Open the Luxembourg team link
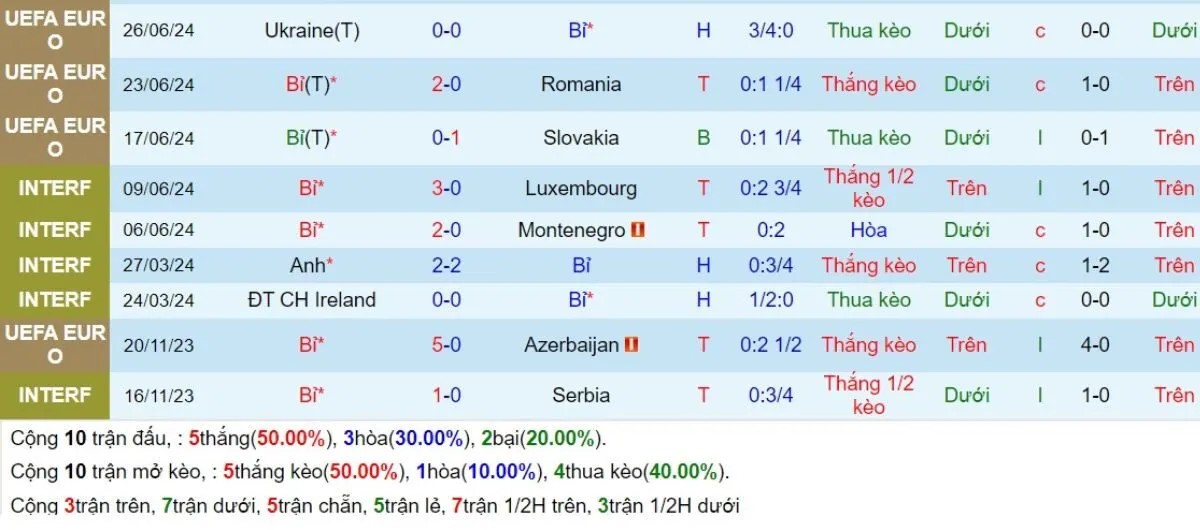Screen dimensions: 1200x530 581,188
